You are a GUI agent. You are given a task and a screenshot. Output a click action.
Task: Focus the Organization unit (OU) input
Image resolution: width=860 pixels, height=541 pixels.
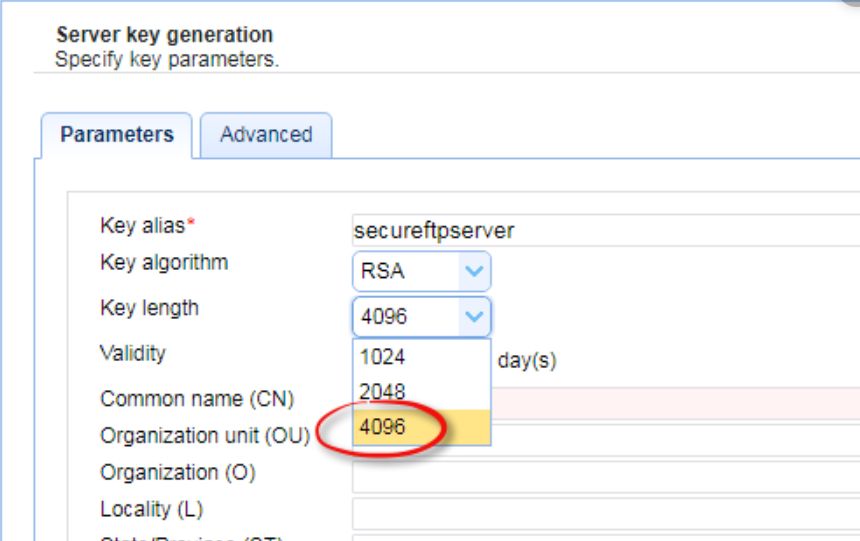point(675,439)
